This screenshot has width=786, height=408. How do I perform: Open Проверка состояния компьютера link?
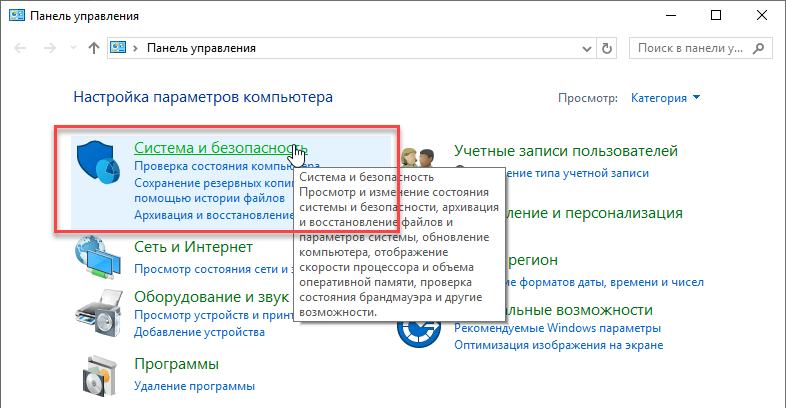(227, 166)
